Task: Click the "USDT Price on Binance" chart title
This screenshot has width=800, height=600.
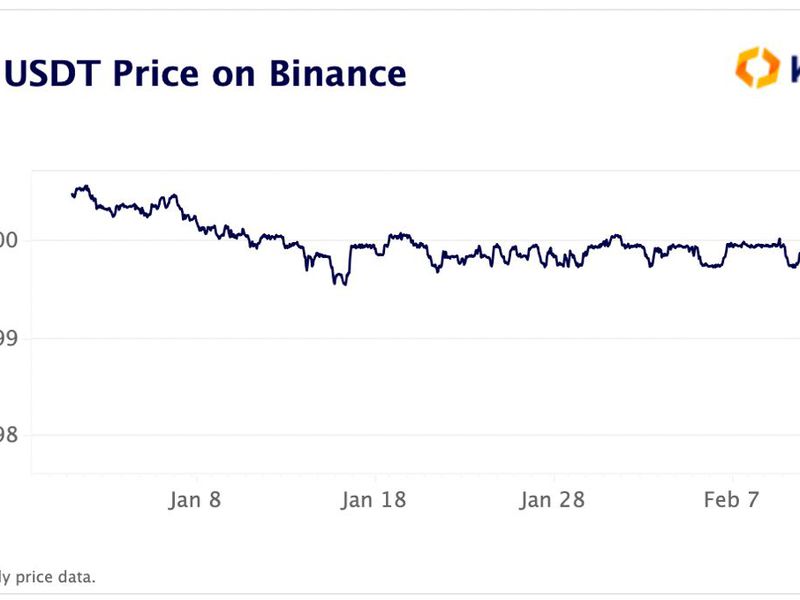Action: click(x=205, y=73)
